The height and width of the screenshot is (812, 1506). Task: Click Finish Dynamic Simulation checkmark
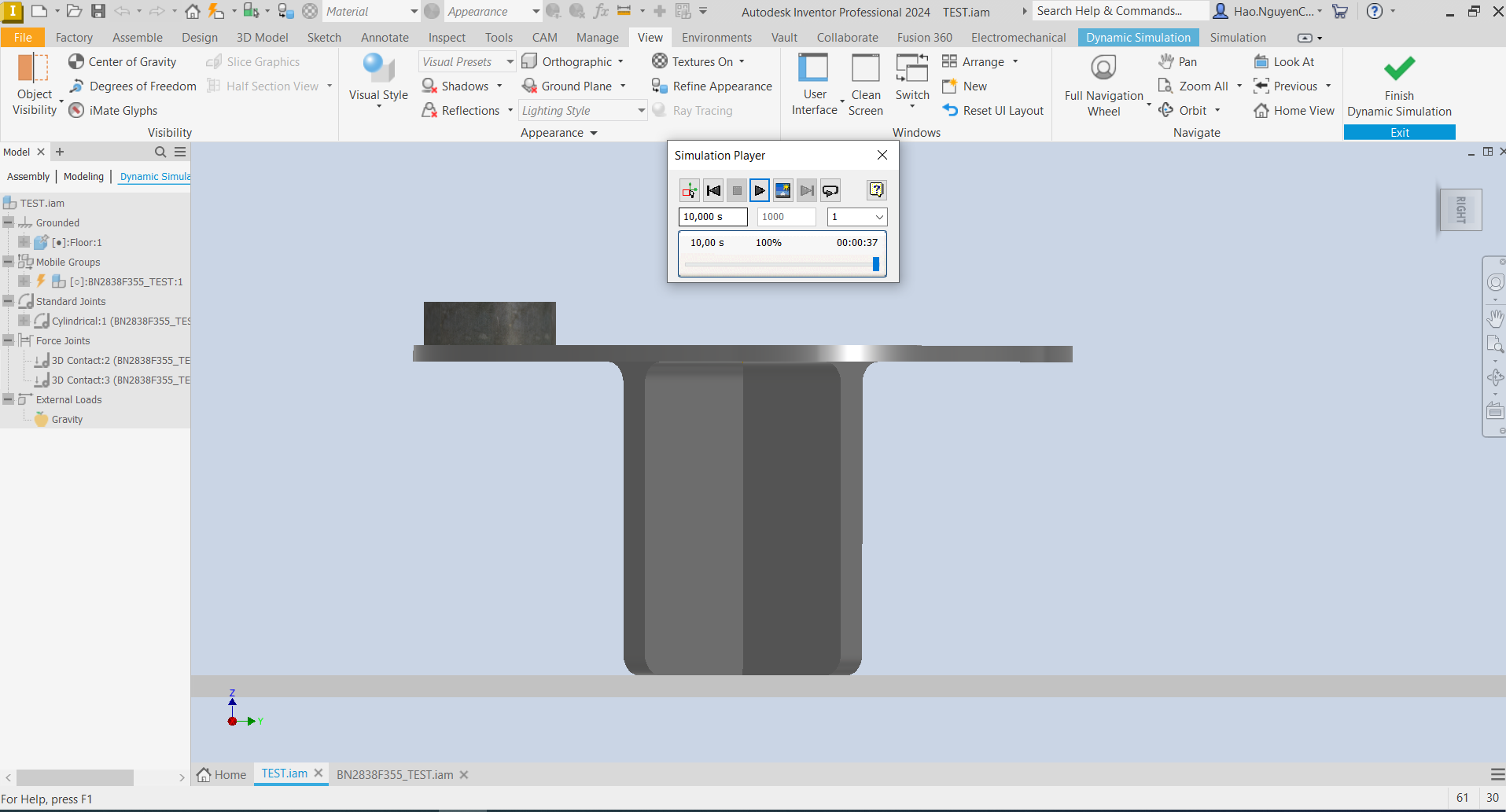(1399, 69)
